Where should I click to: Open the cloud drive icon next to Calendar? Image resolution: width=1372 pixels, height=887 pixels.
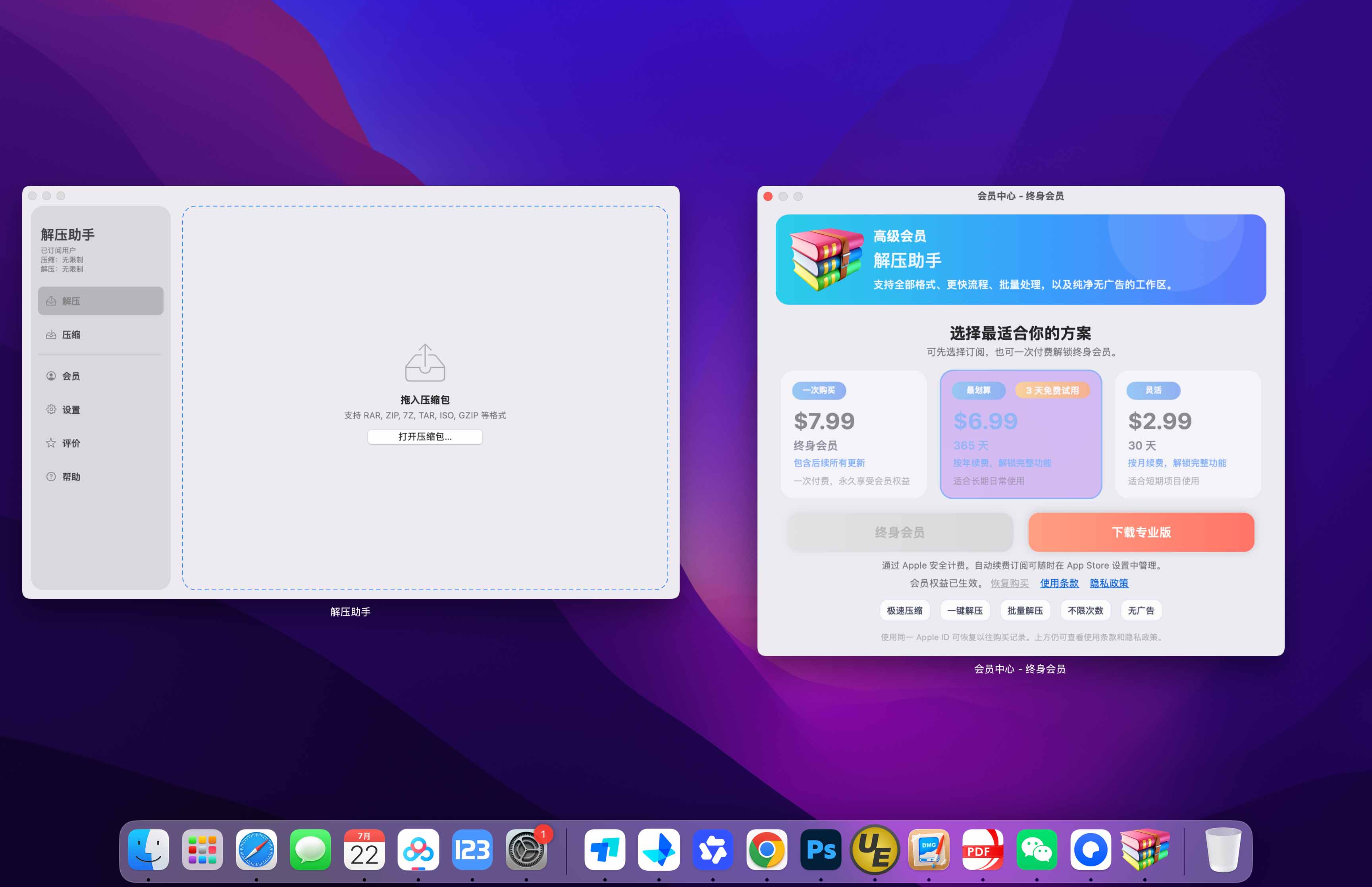[x=418, y=850]
